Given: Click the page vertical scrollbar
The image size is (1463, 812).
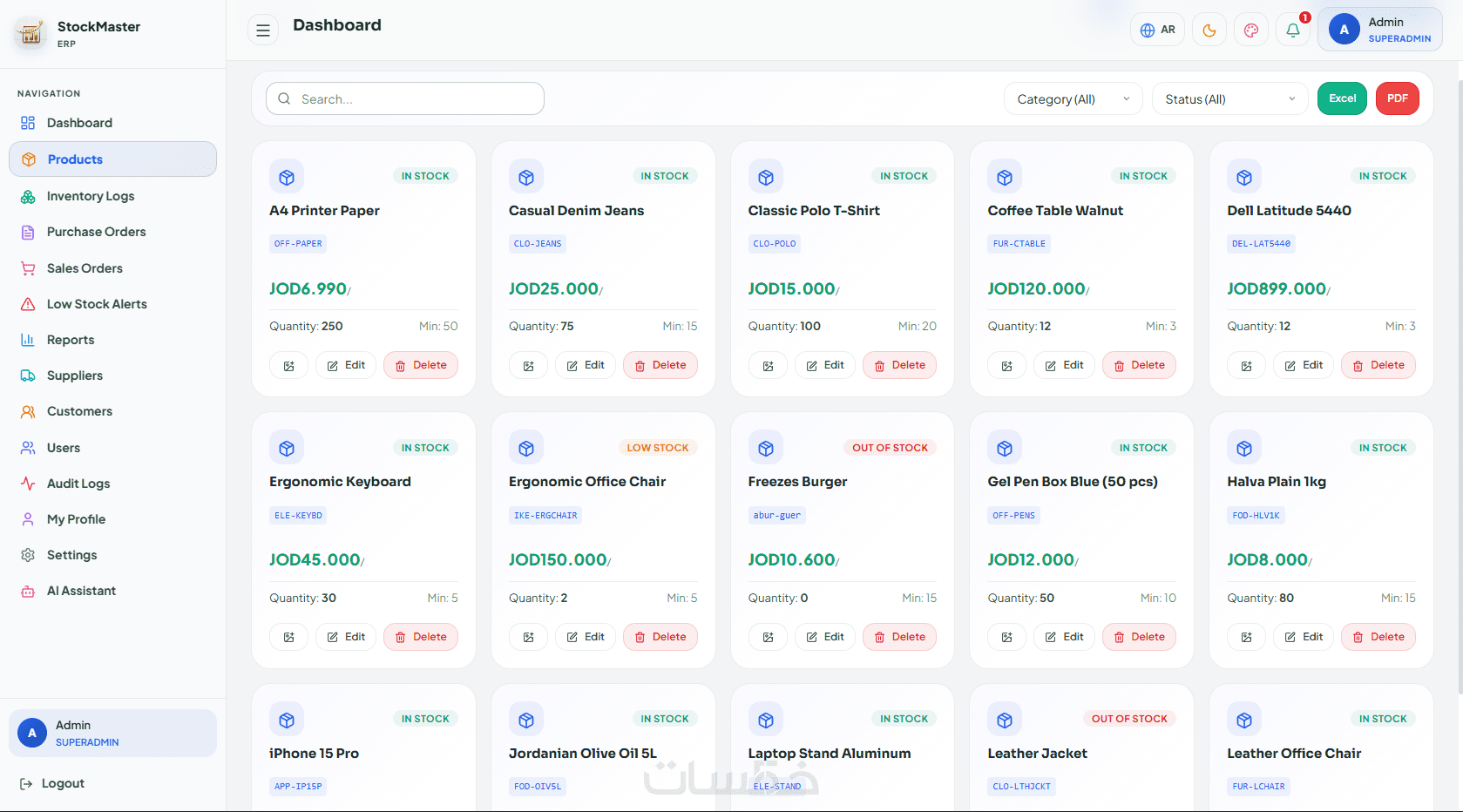Looking at the screenshot, I should click(1459, 388).
